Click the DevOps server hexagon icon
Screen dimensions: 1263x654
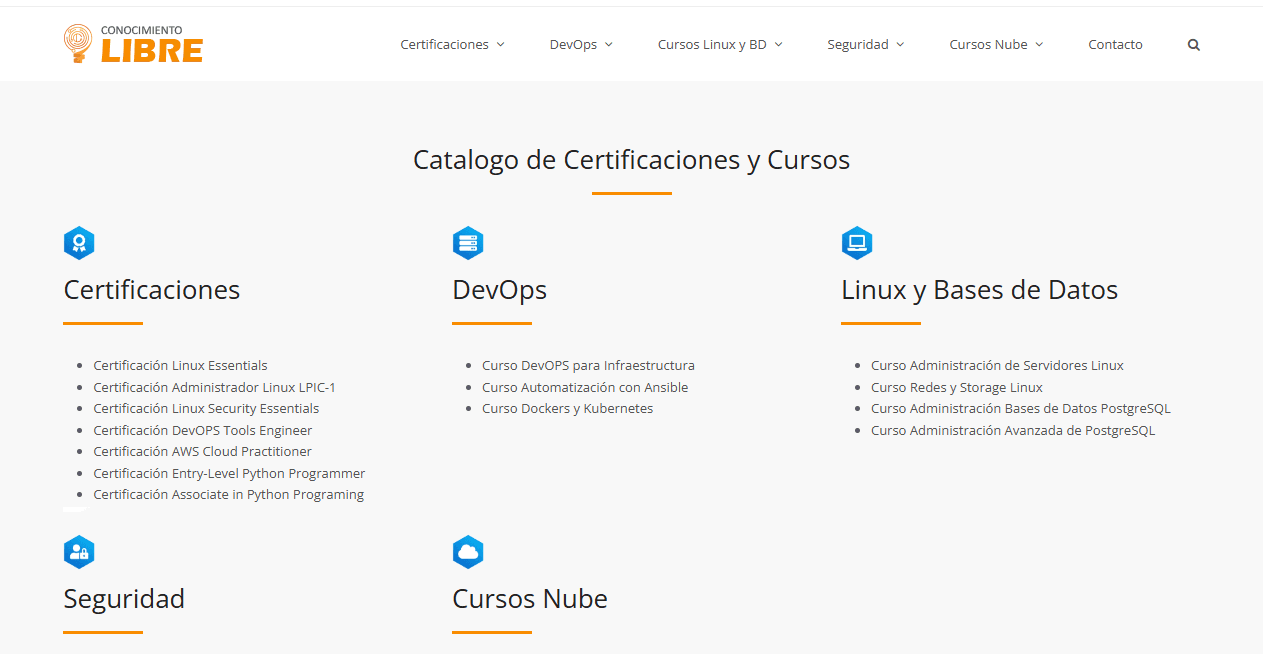tap(468, 242)
